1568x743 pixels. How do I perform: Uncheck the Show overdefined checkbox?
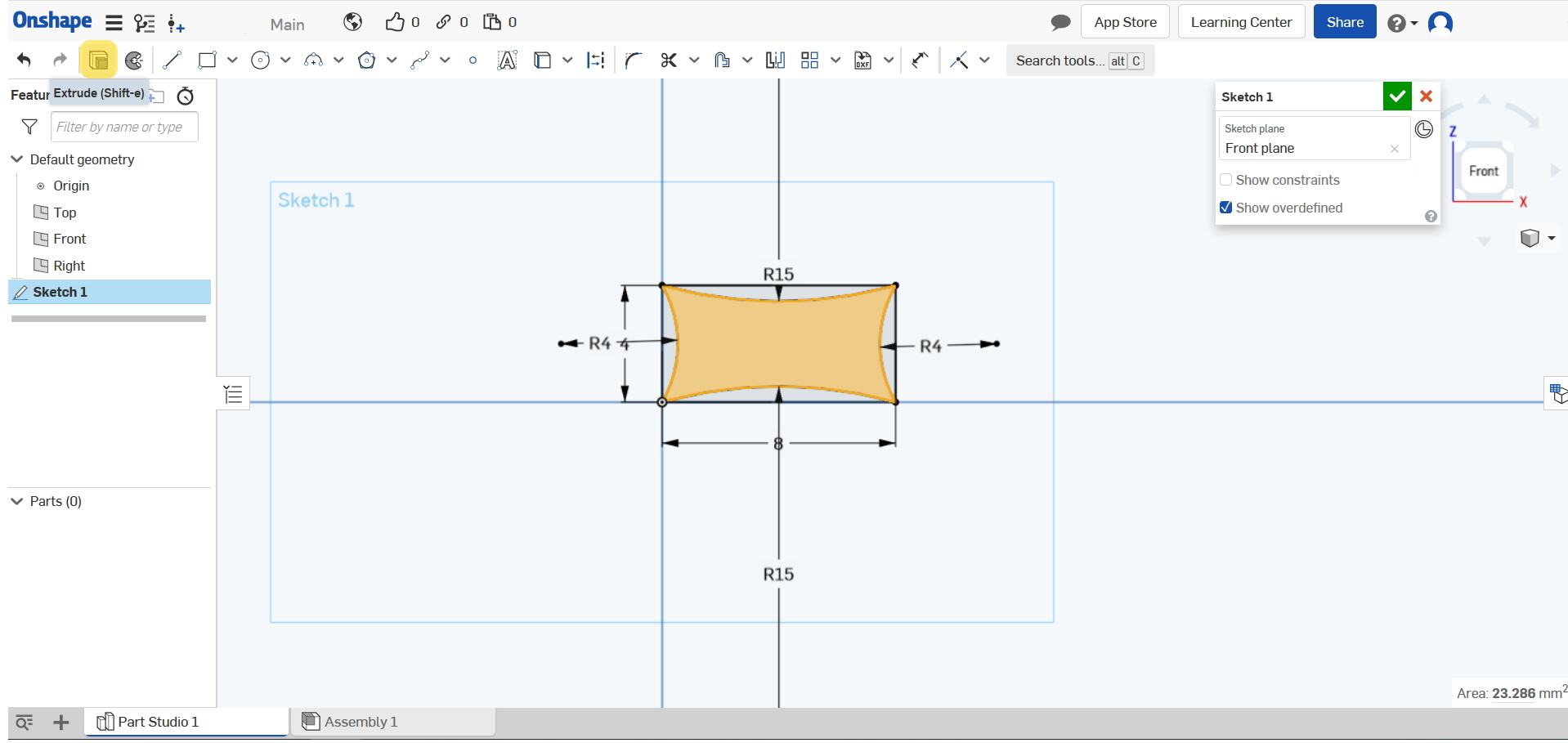pos(1225,208)
